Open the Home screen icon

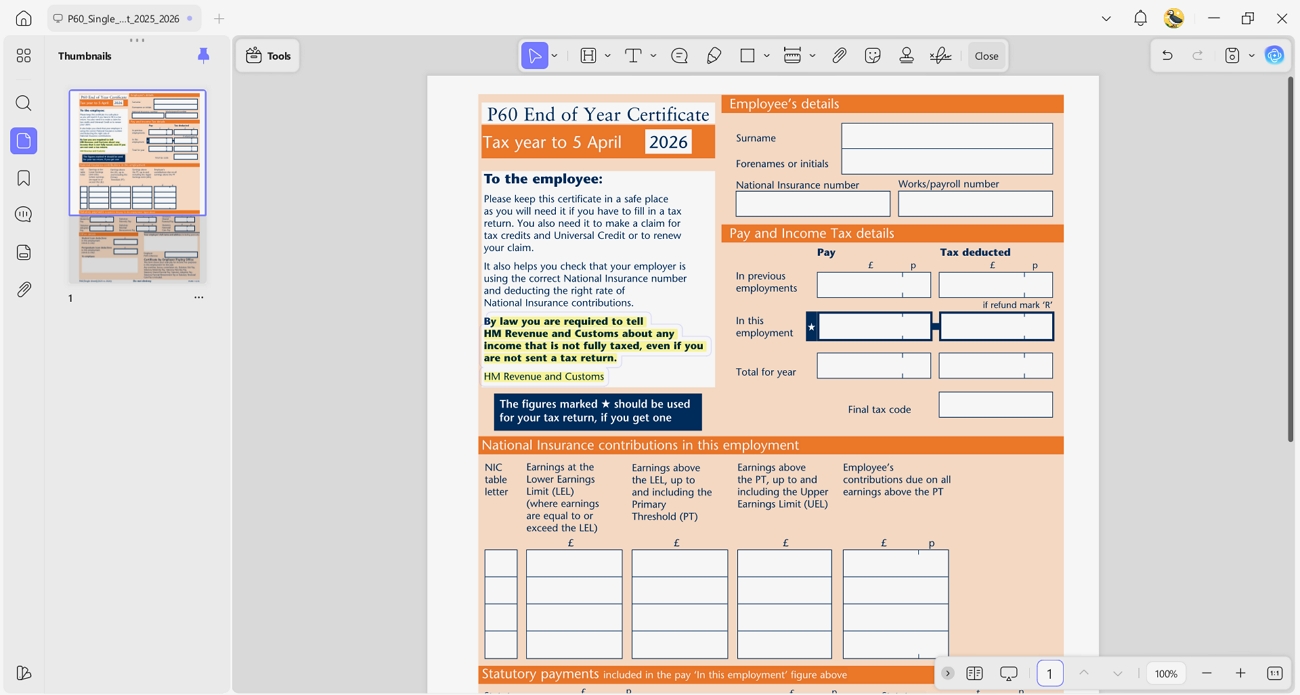click(x=24, y=18)
